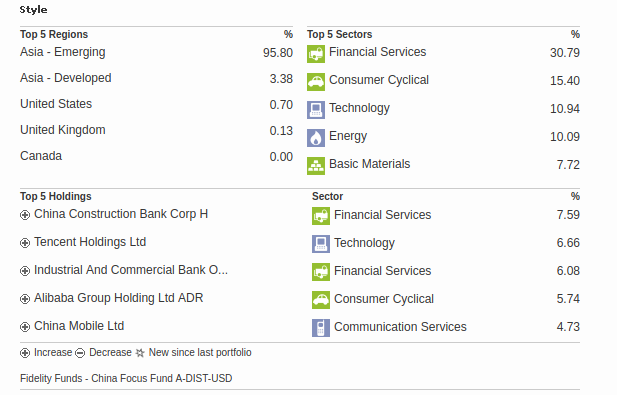This screenshot has height=395, width=617.
Task: Click plus icon next to Alibaba Group Holding
Action: [25, 299]
